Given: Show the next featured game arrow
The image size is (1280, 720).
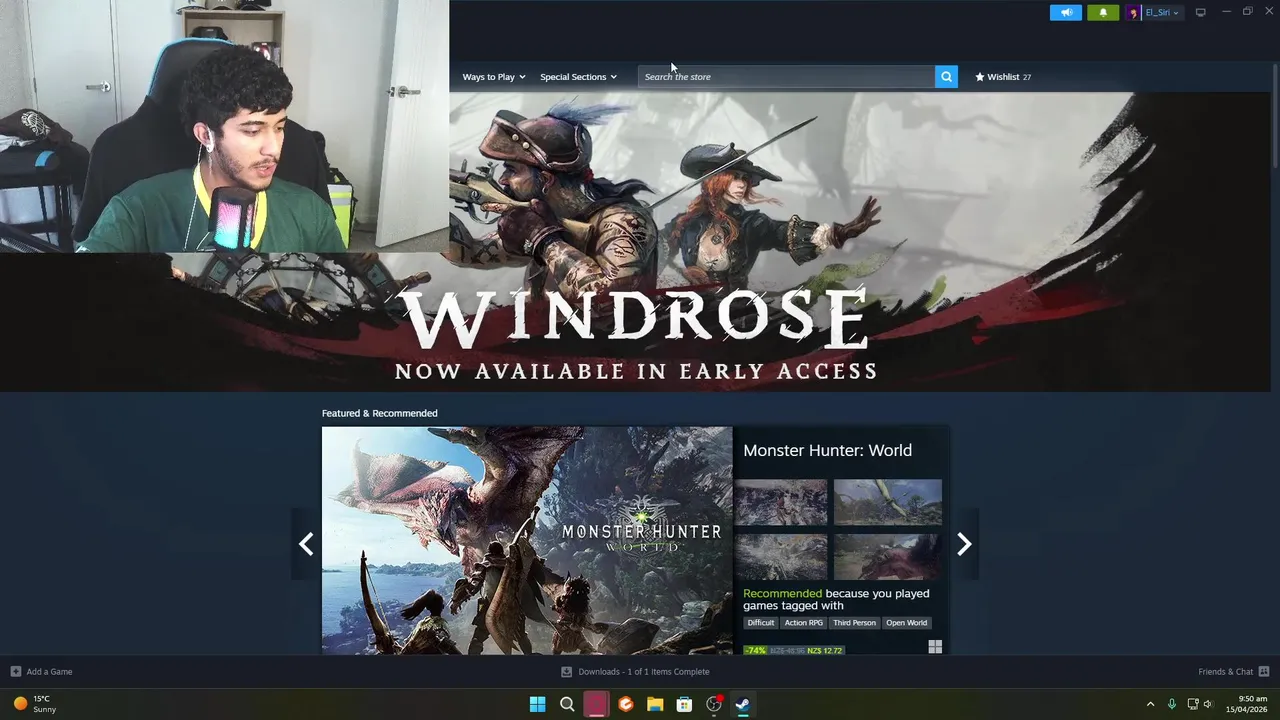Looking at the screenshot, I should [964, 544].
